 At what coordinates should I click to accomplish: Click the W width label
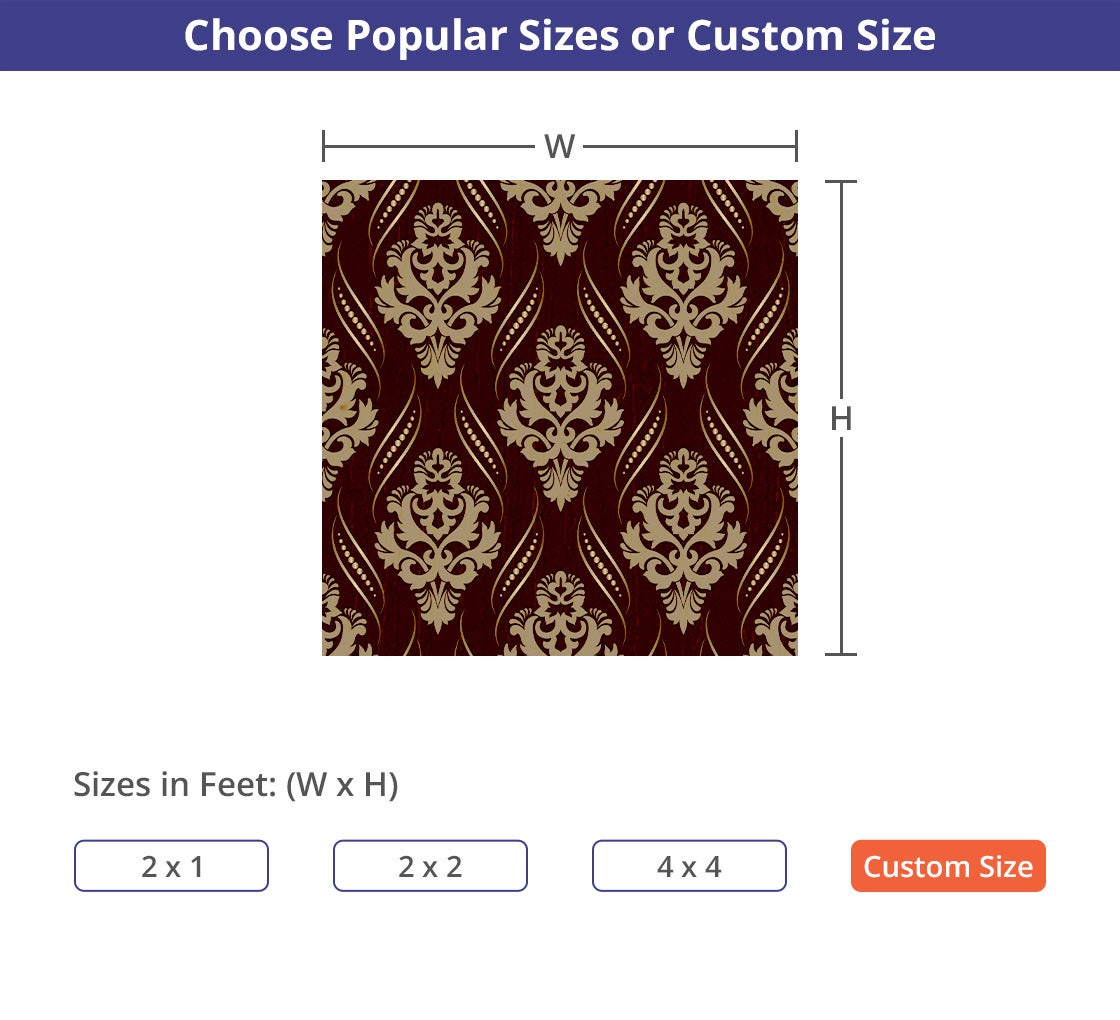pyautogui.click(x=559, y=147)
